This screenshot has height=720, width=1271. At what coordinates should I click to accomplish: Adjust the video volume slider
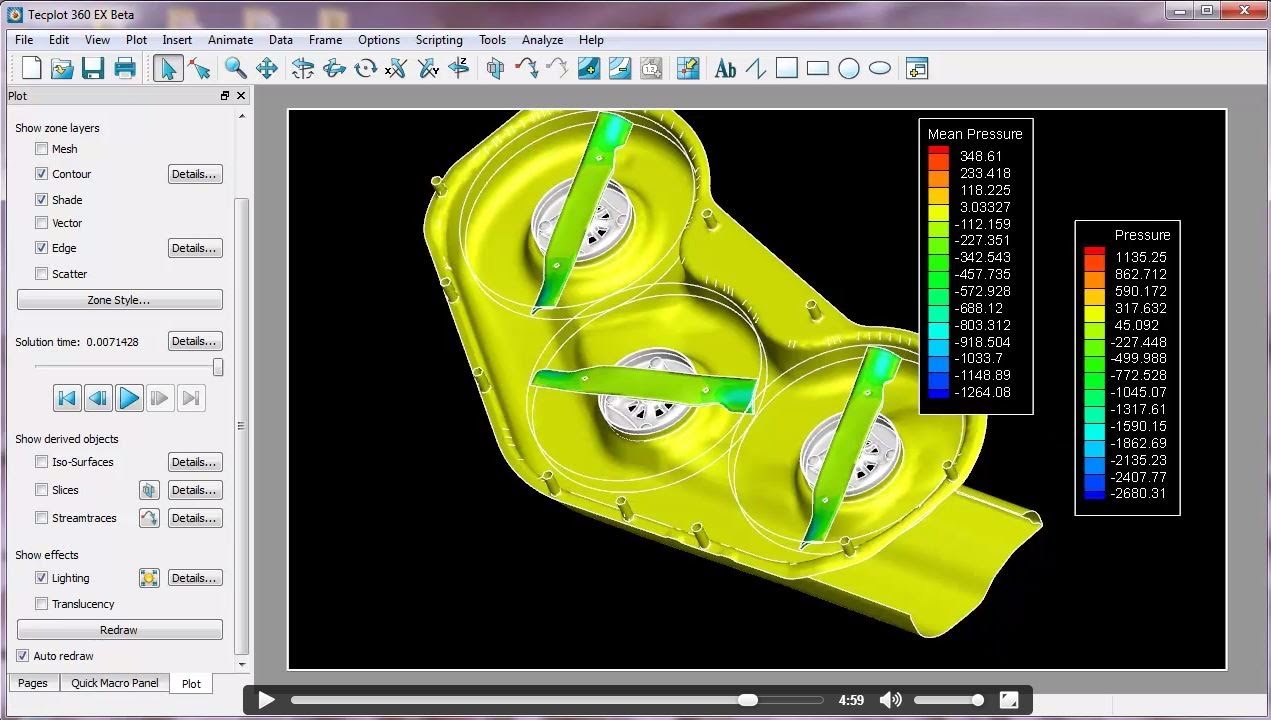coord(949,700)
